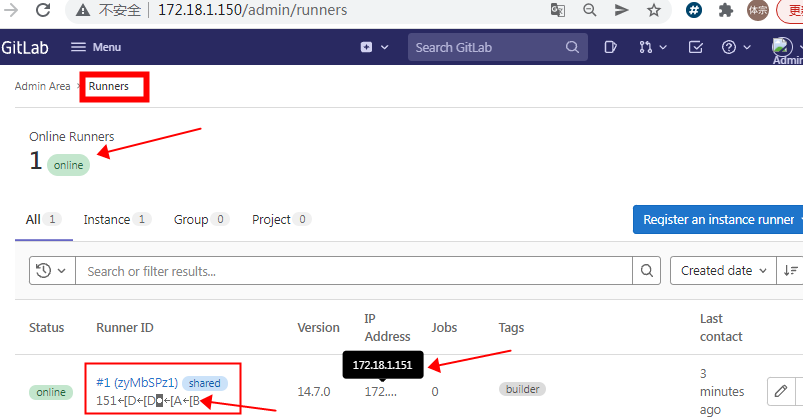Click the send/share arrow icon in address bar
The width and height of the screenshot is (803, 420).
(x=622, y=10)
